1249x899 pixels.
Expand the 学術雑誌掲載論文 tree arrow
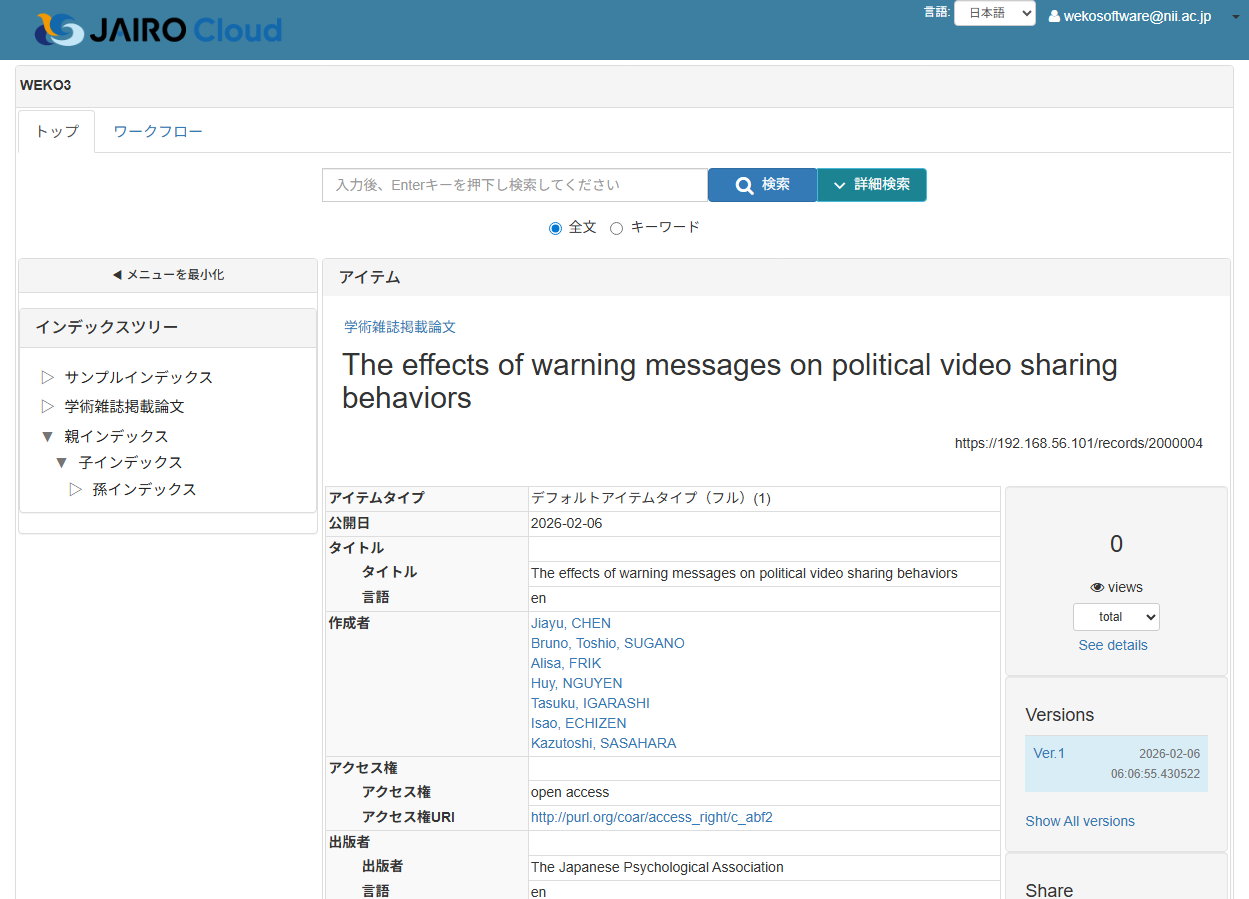coord(47,407)
